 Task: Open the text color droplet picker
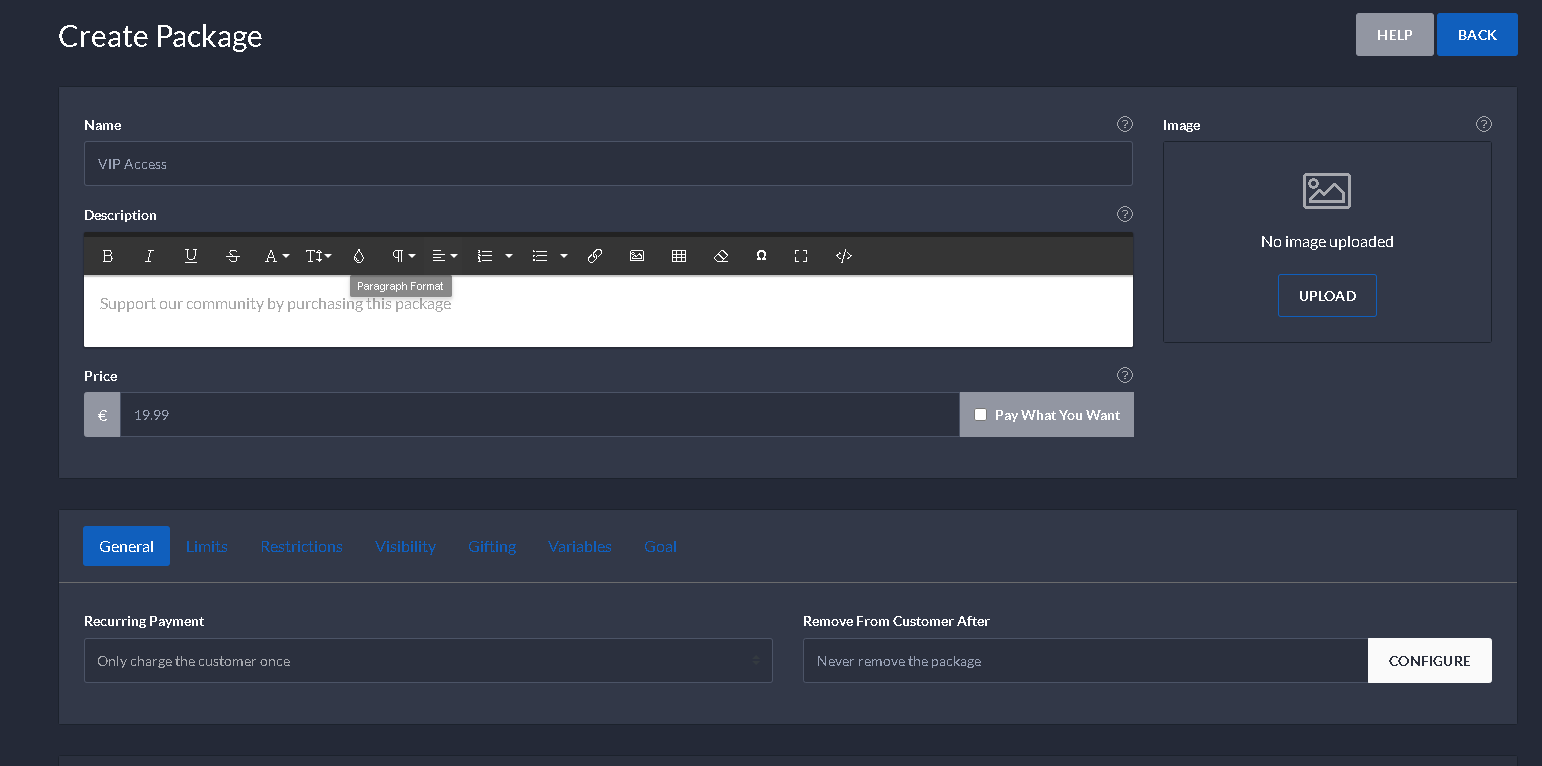[x=359, y=256]
